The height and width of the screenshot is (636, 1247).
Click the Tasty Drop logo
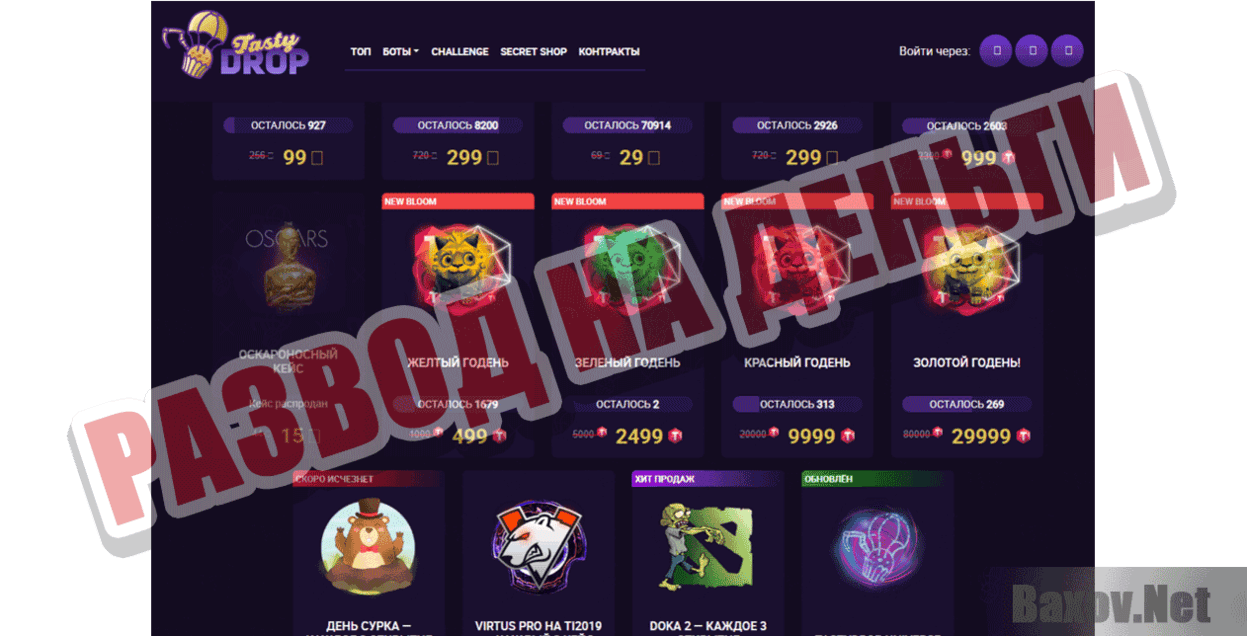pyautogui.click(x=236, y=45)
